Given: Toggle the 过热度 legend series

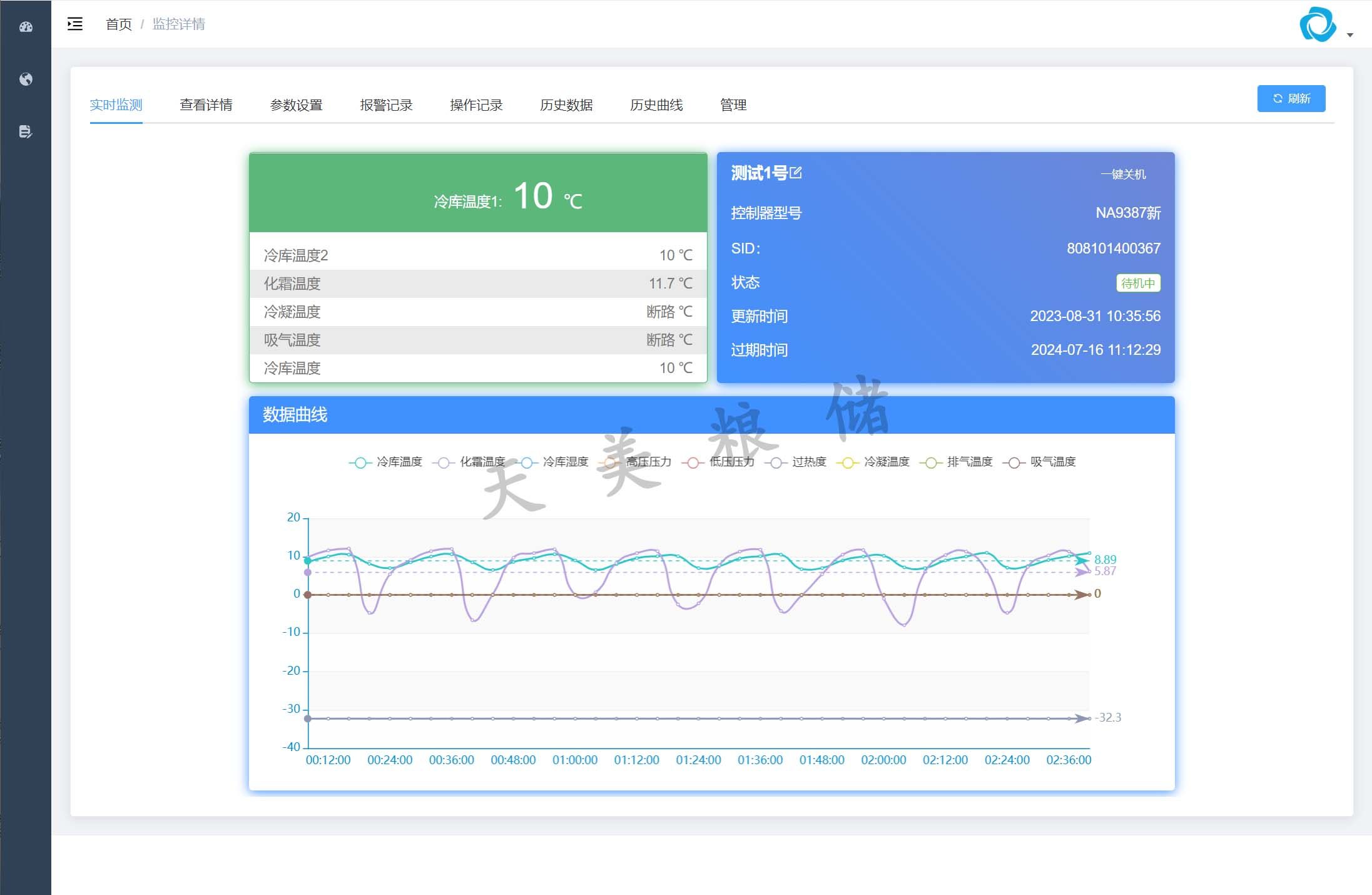Looking at the screenshot, I should click(x=796, y=462).
